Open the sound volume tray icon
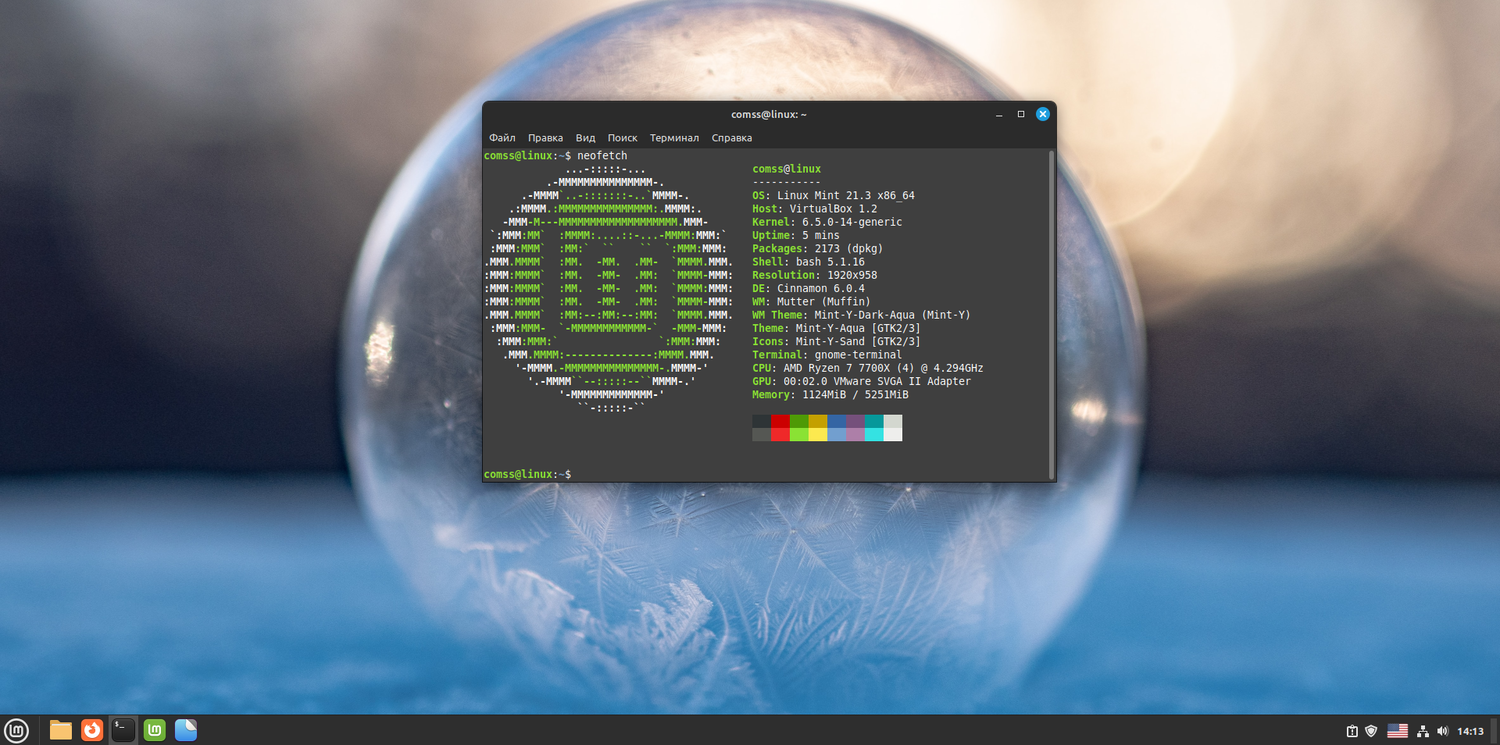This screenshot has width=1500, height=745. [1442, 731]
